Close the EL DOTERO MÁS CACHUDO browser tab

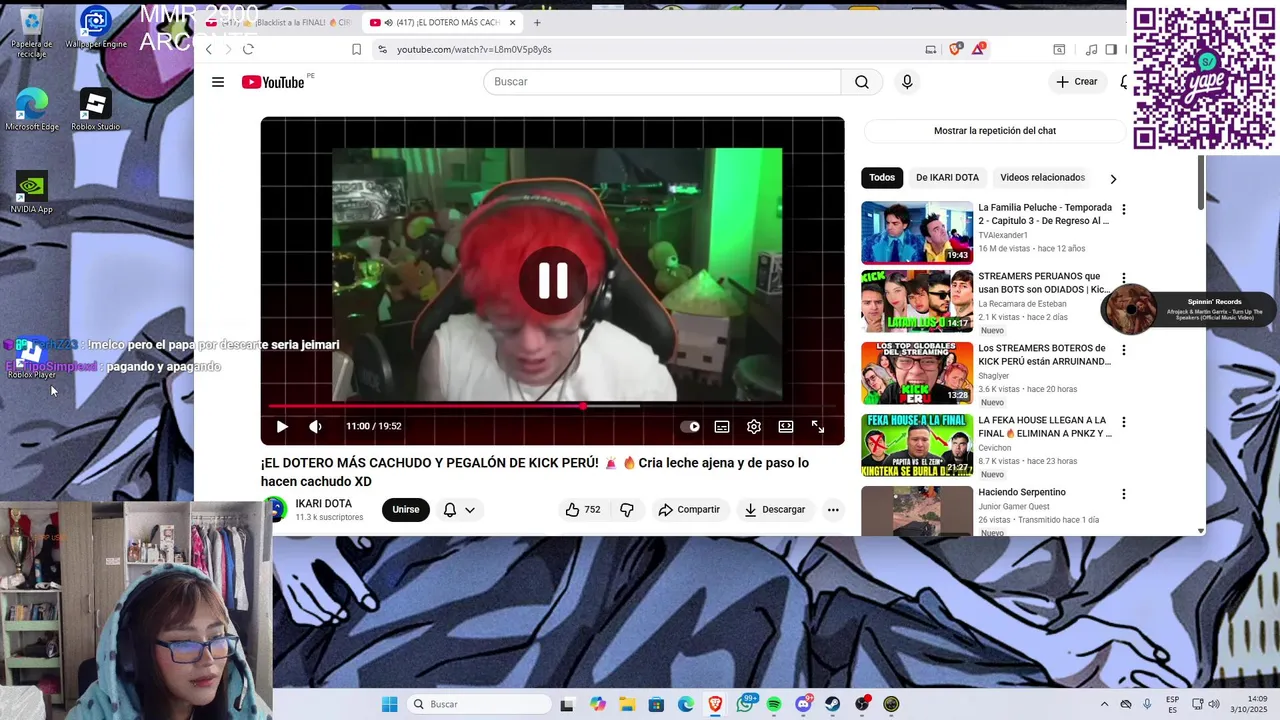tap(513, 22)
